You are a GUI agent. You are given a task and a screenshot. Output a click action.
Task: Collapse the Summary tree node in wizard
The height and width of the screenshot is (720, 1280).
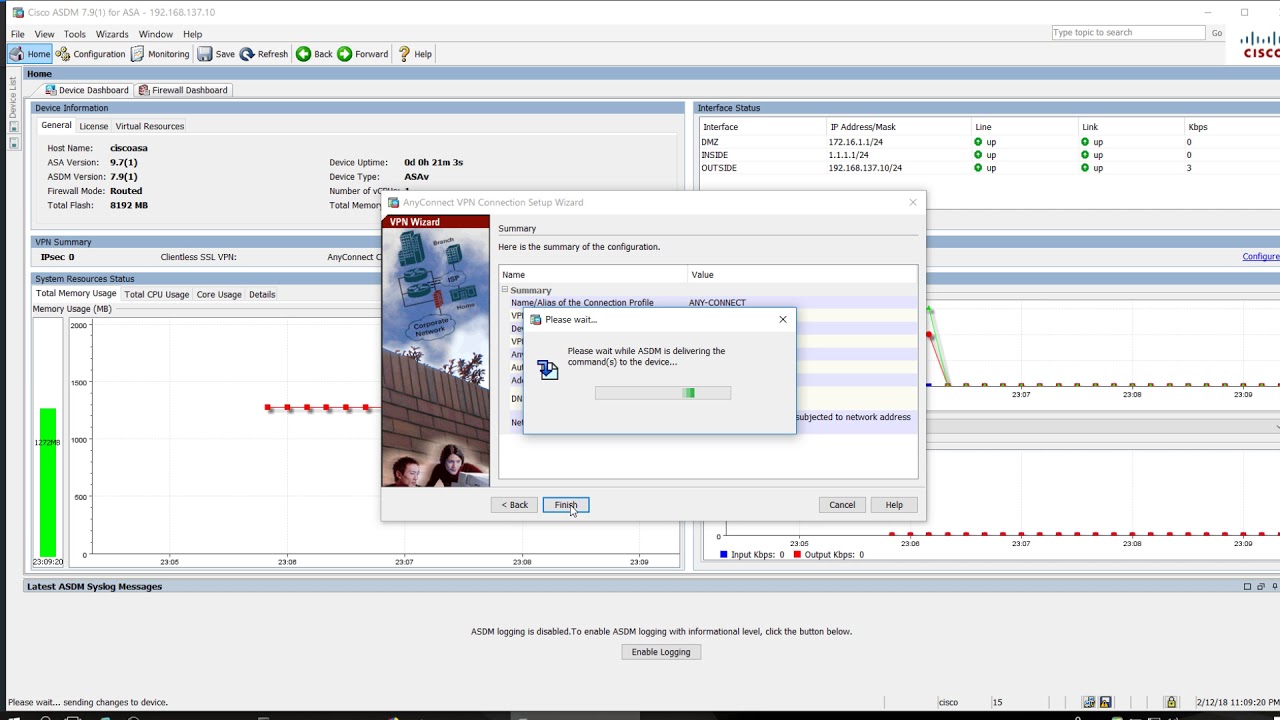(x=505, y=290)
